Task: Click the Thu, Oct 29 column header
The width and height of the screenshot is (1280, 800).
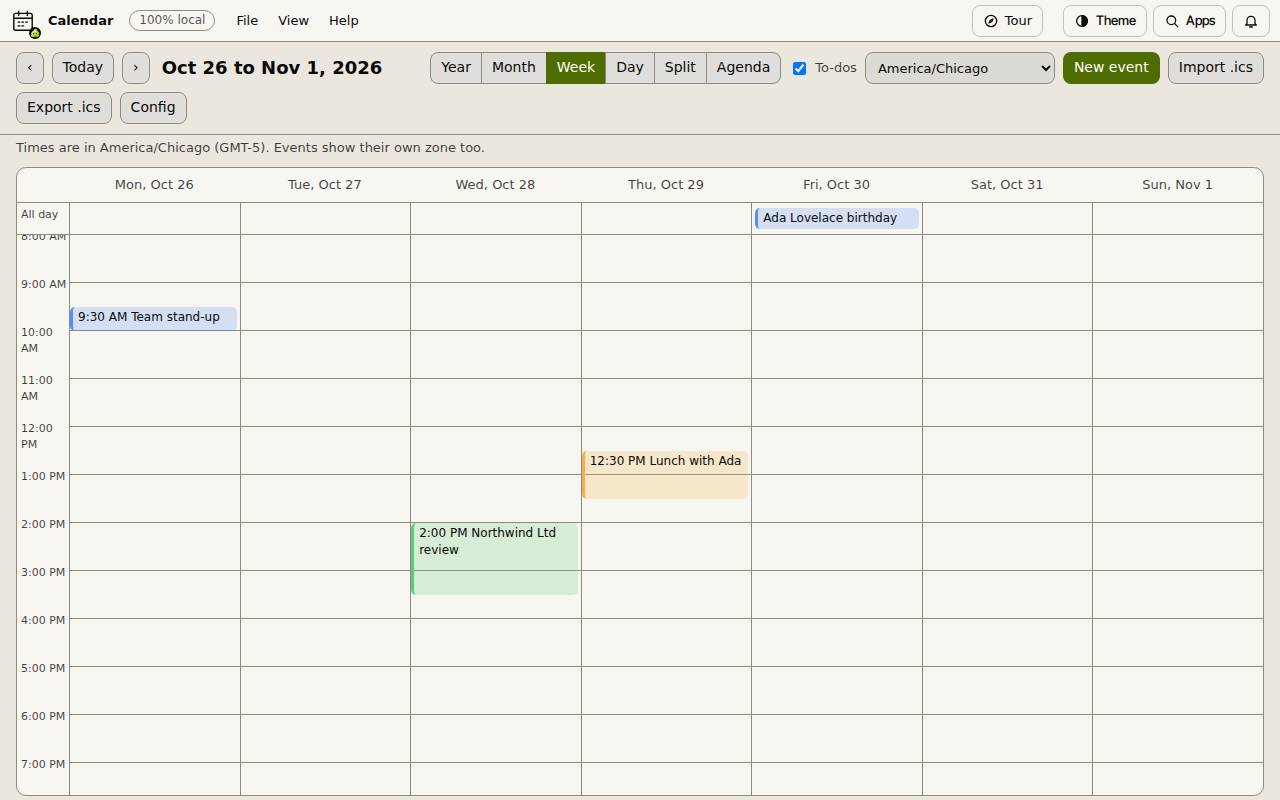Action: 666,185
